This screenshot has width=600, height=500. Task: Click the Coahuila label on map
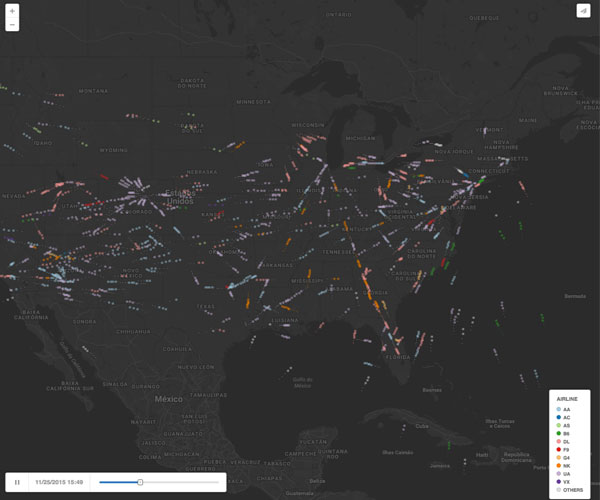coord(177,349)
